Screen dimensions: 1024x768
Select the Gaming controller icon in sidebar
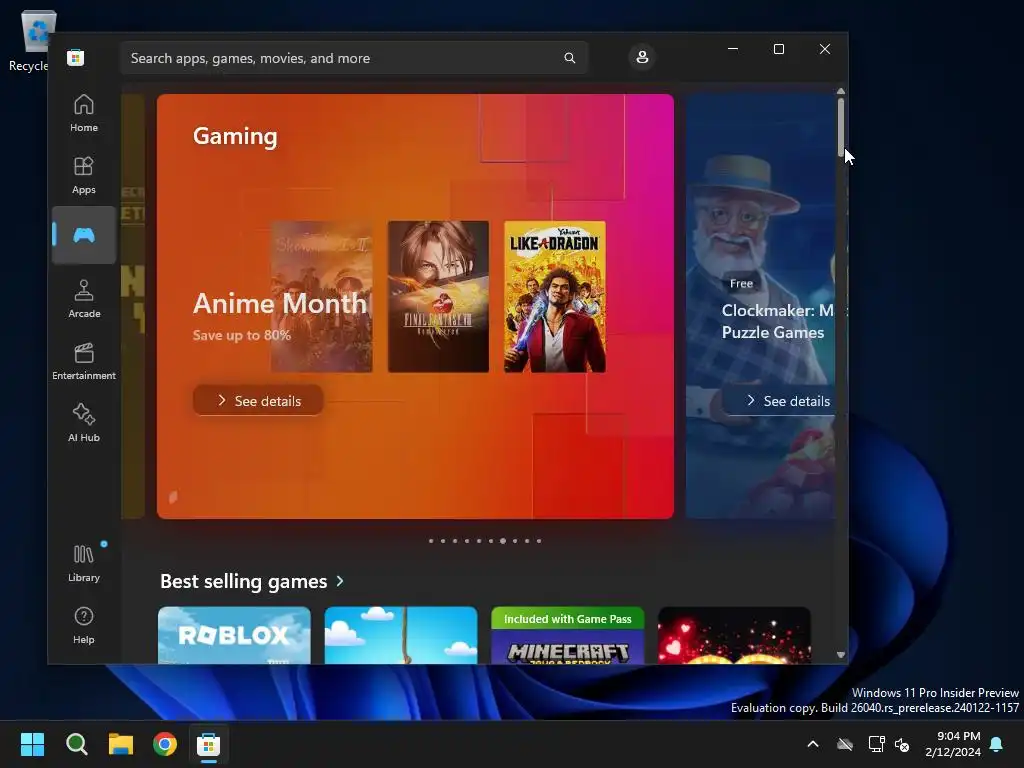click(84, 235)
